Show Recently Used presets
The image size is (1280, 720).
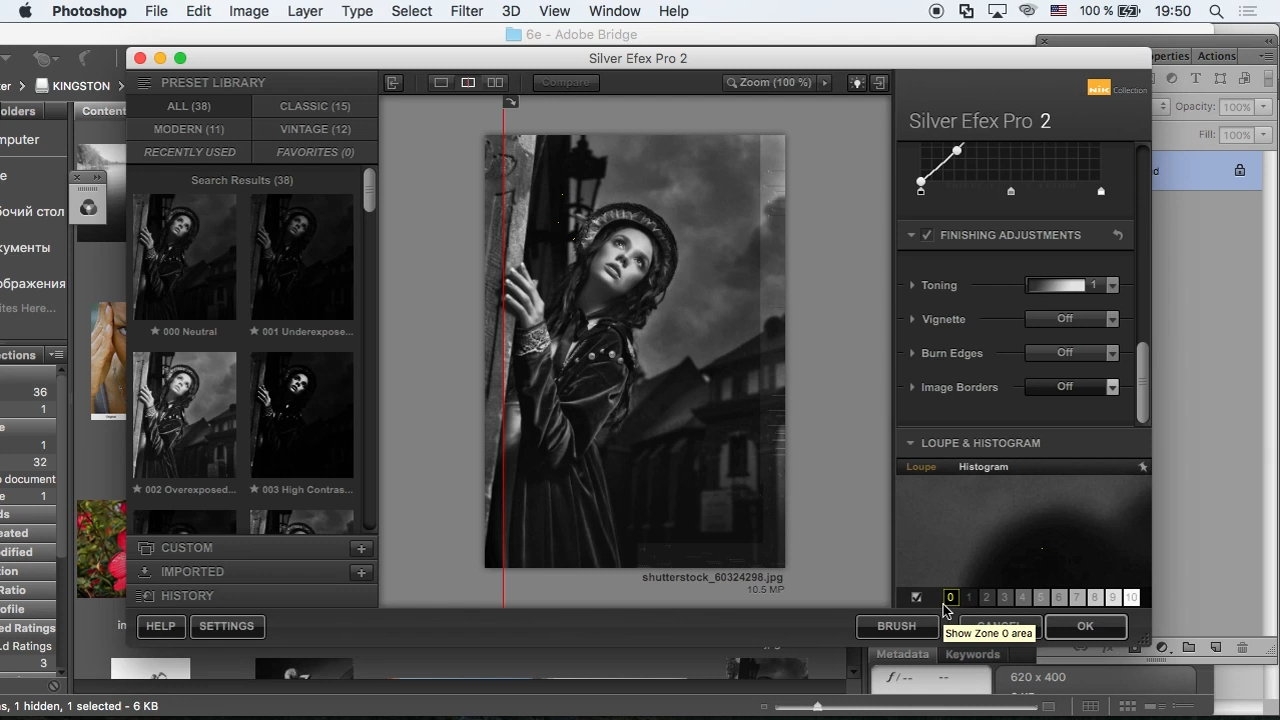click(189, 152)
